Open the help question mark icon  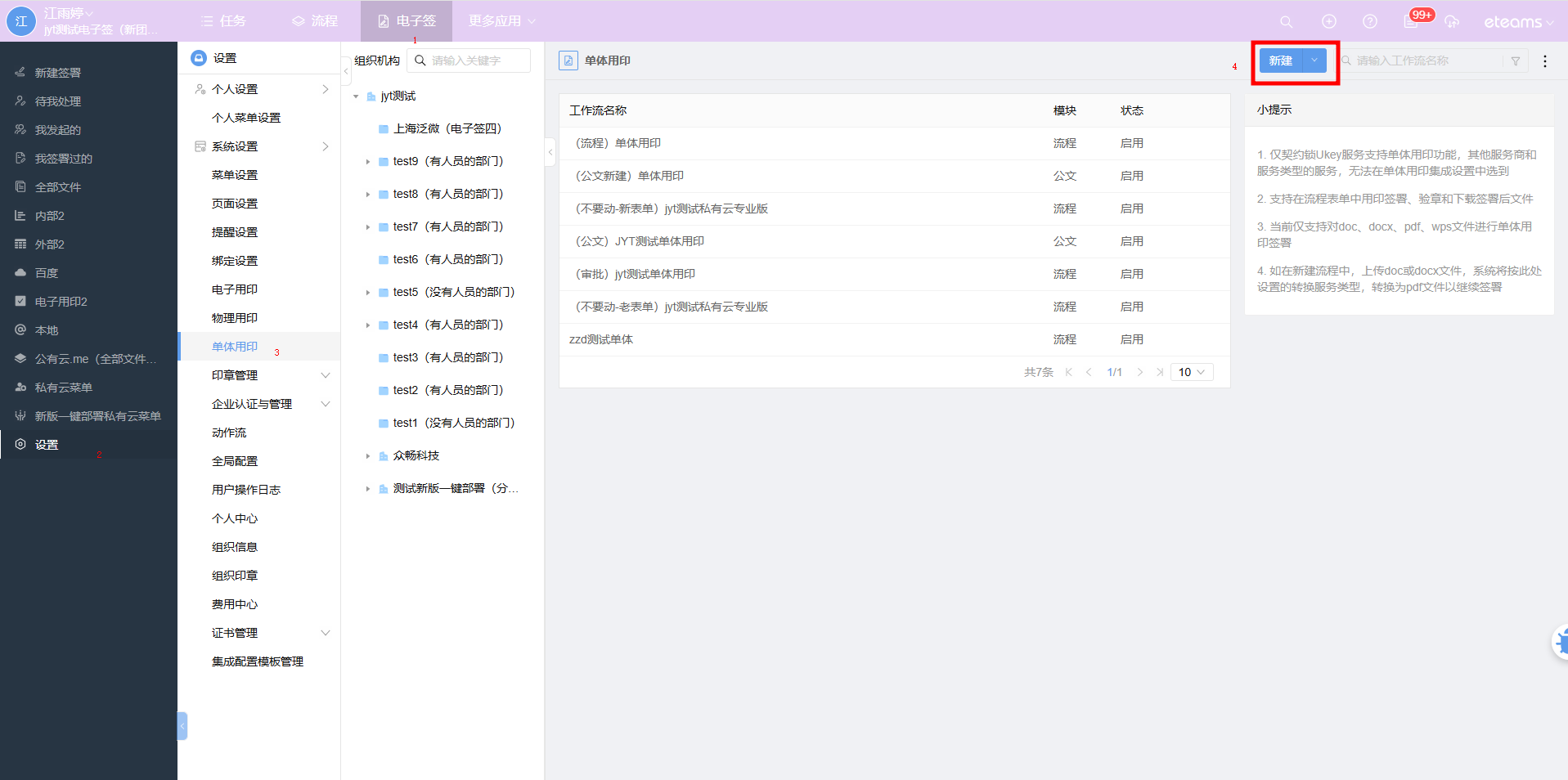point(1370,21)
